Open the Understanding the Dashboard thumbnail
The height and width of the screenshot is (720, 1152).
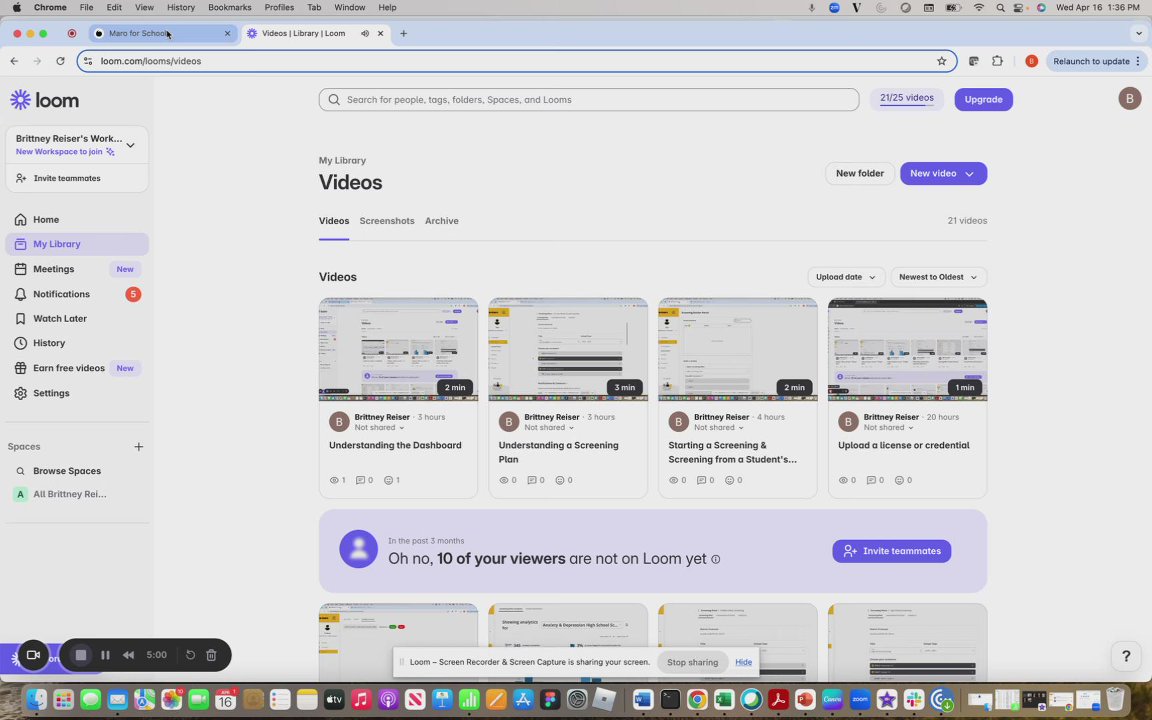398,350
